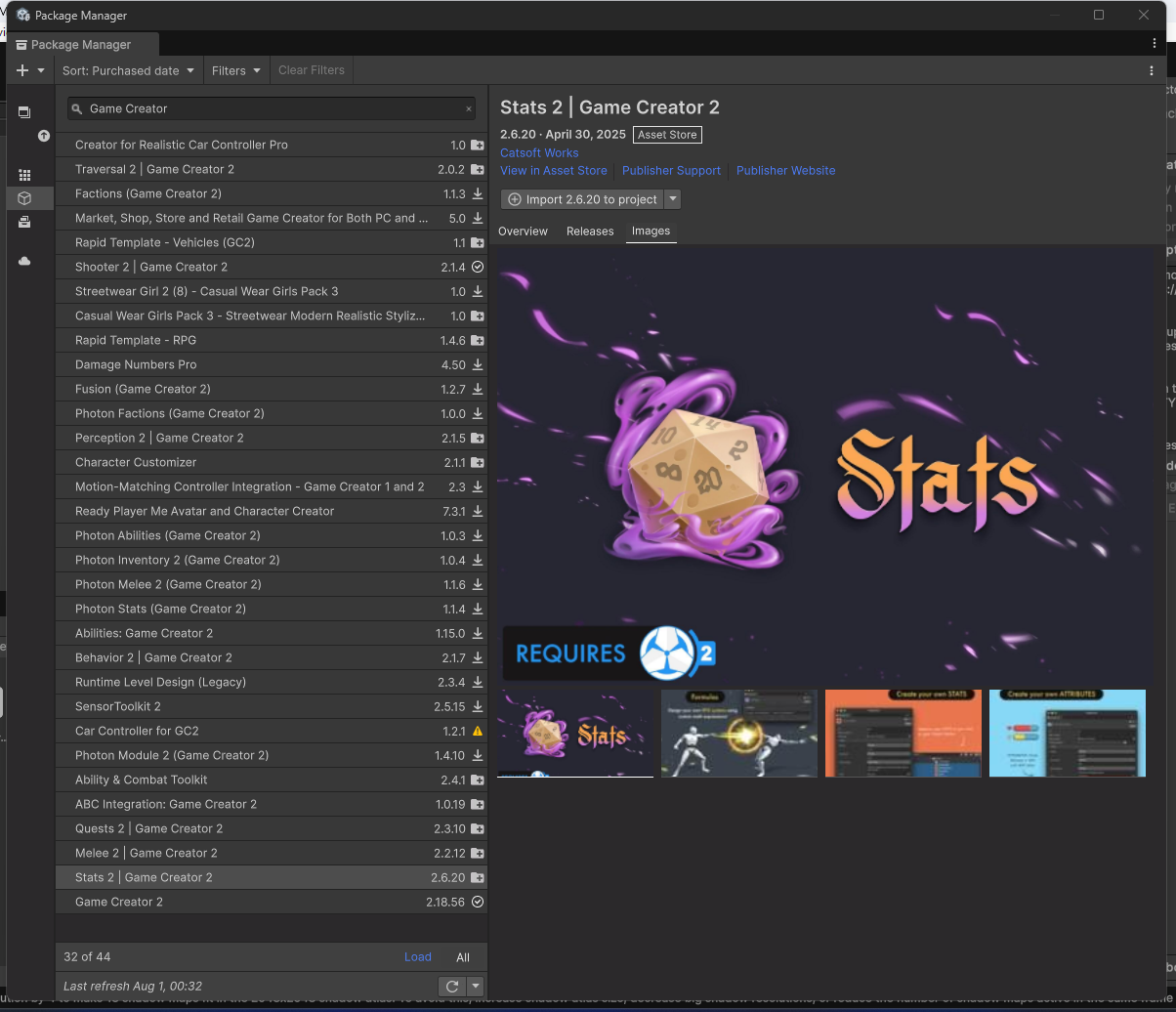
Task: Click the installed checkmark for Shooter 2
Action: point(478,267)
